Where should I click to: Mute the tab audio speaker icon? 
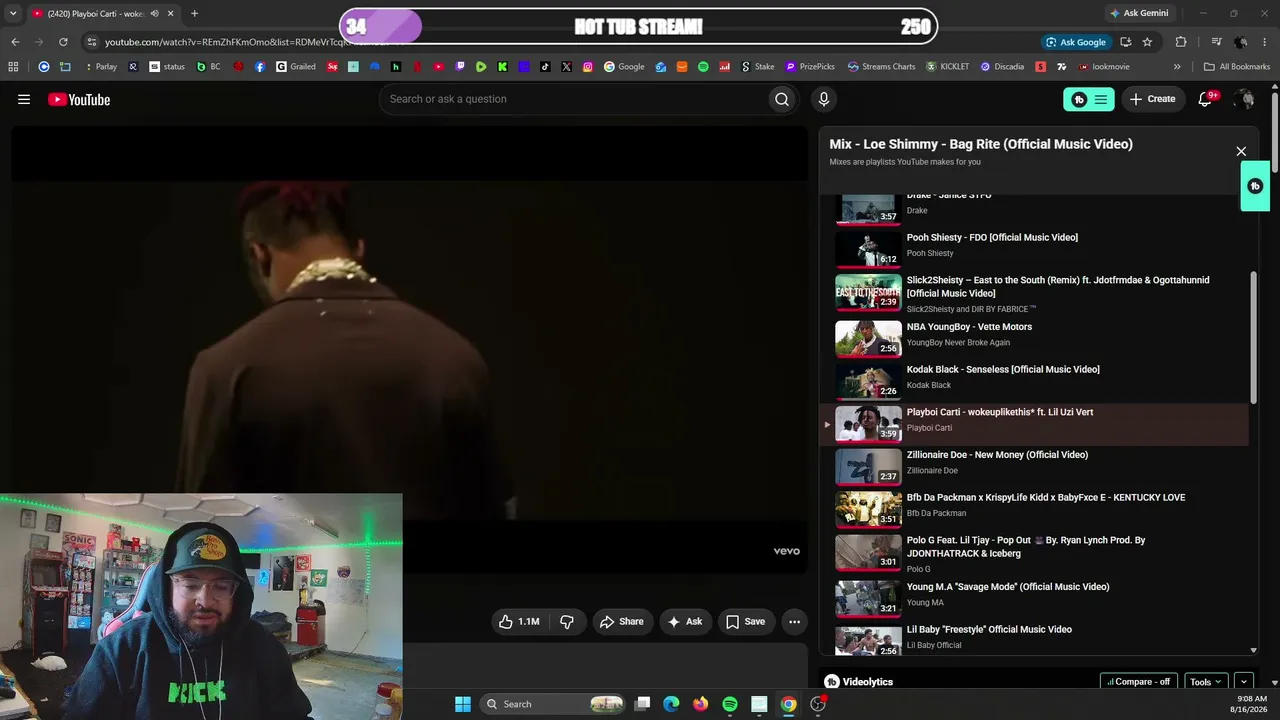(x=154, y=14)
